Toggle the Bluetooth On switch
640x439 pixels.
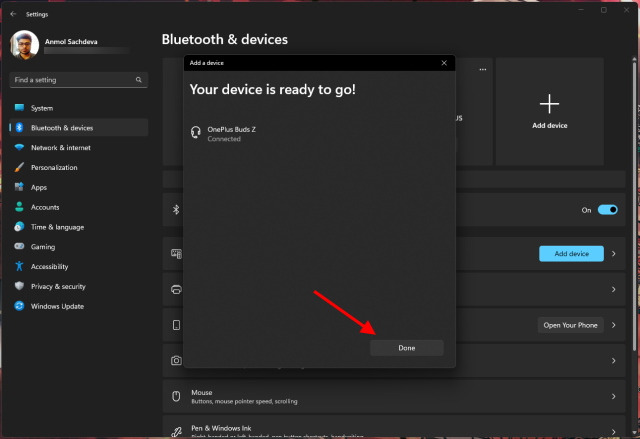(x=607, y=210)
